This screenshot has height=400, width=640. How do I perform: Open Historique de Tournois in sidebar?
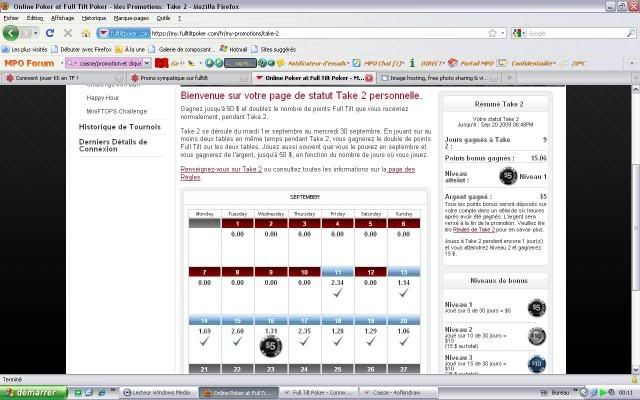(120, 127)
